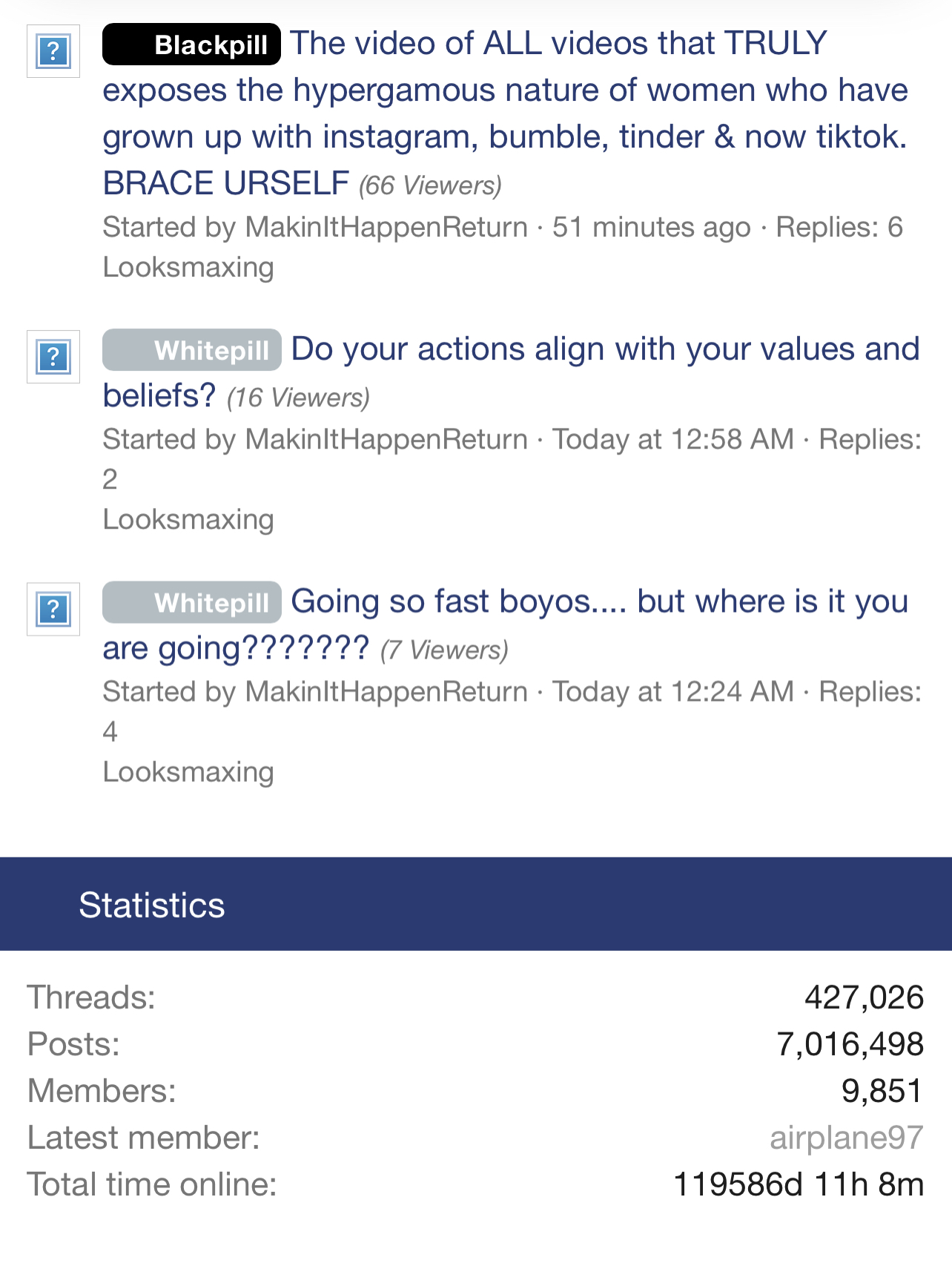Click the 'Today at 12:58 AM' timestamp
This screenshot has height=1263, width=952.
point(673,439)
